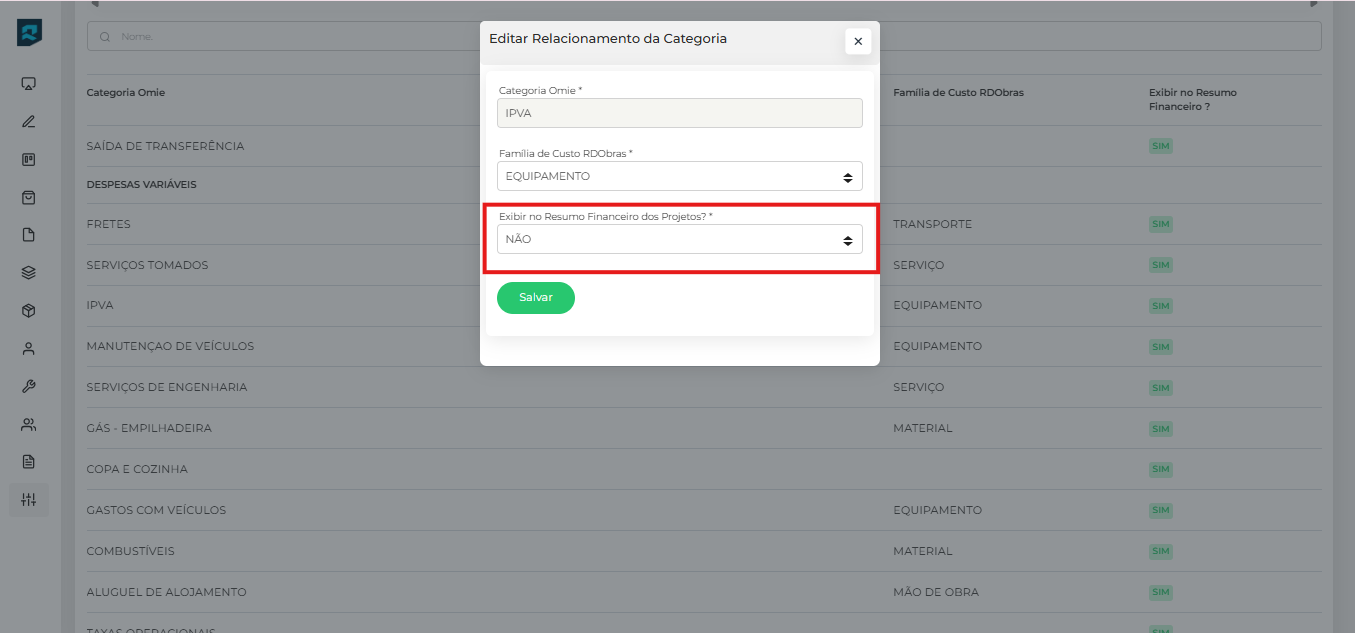
Task: Open the box package sidebar icon
Action: pyautogui.click(x=29, y=311)
